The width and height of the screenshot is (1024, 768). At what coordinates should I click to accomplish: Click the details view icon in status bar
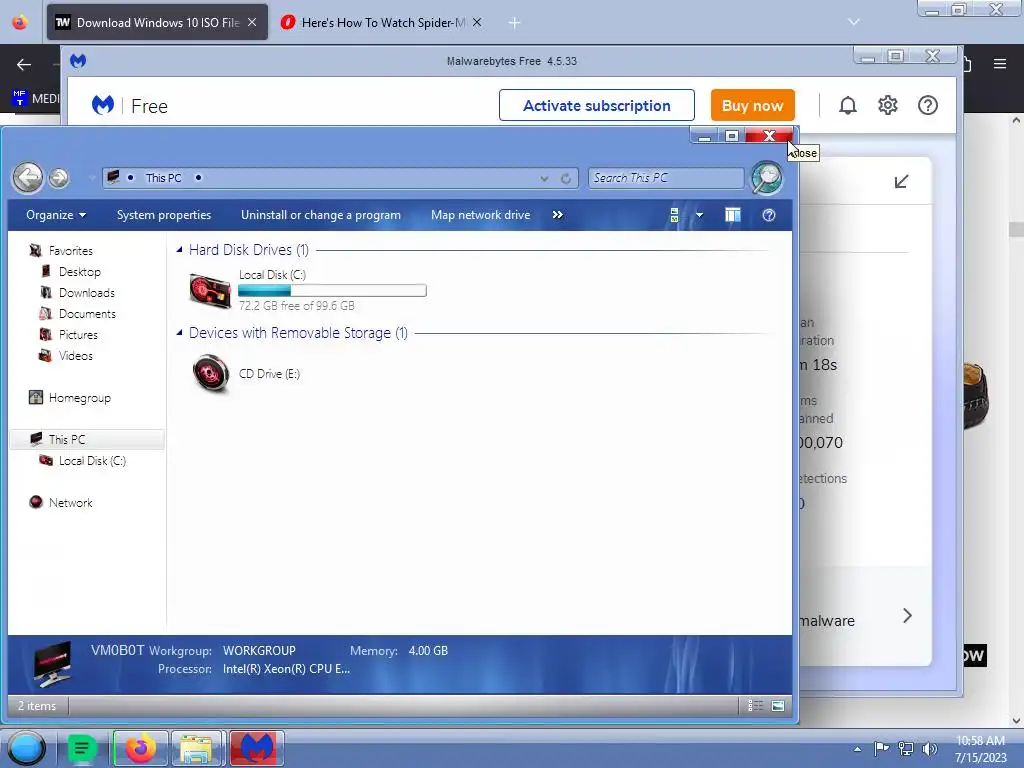756,705
